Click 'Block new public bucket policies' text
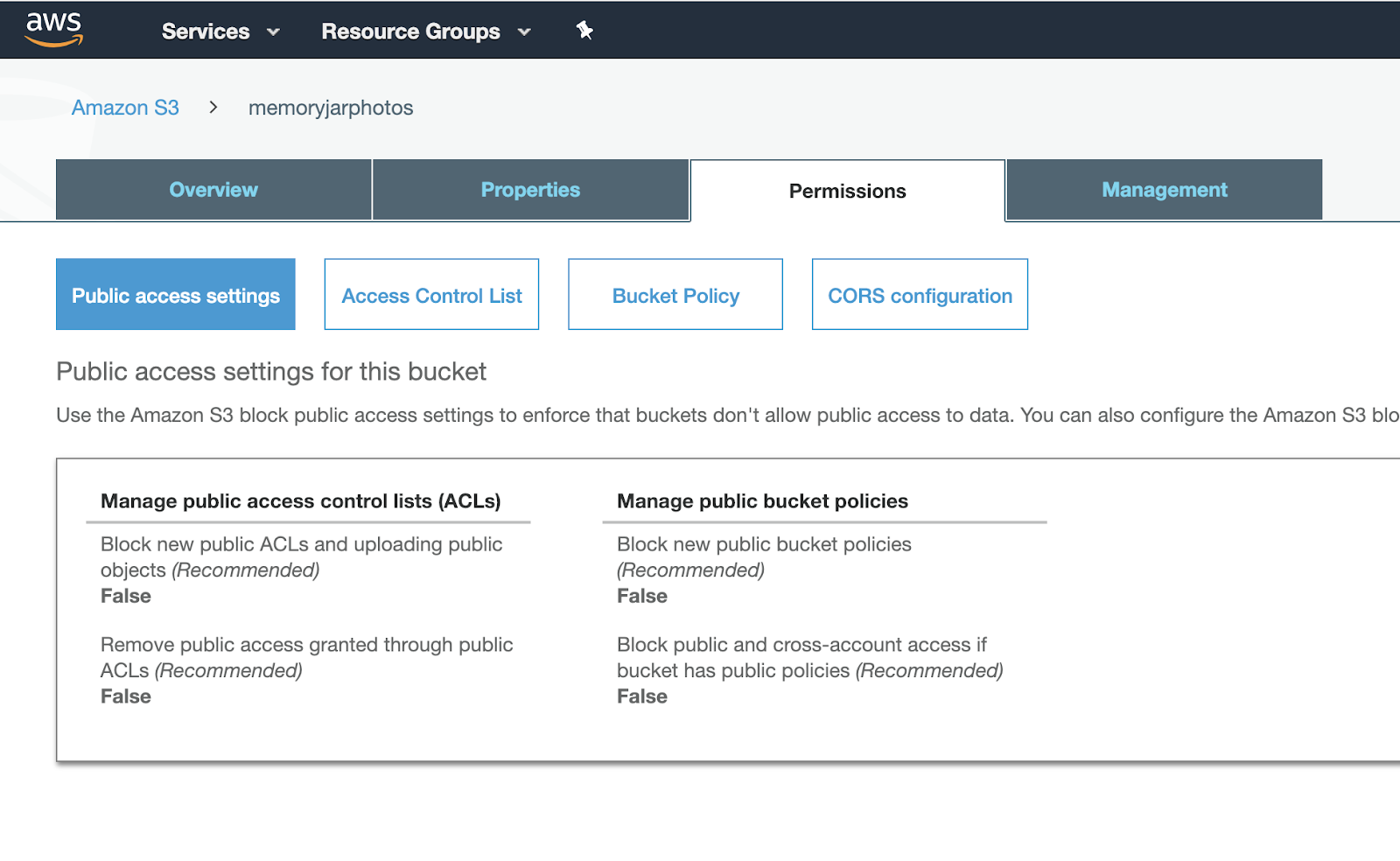The width and height of the screenshot is (1400, 861). pyautogui.click(x=764, y=556)
